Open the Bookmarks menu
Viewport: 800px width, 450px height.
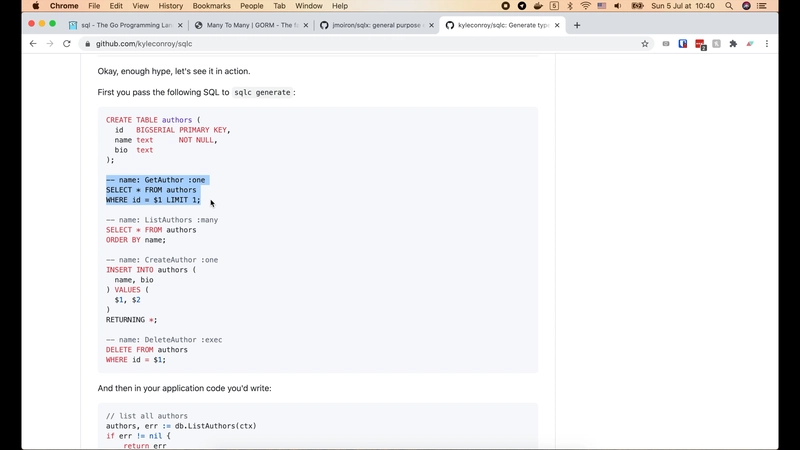click(x=211, y=6)
